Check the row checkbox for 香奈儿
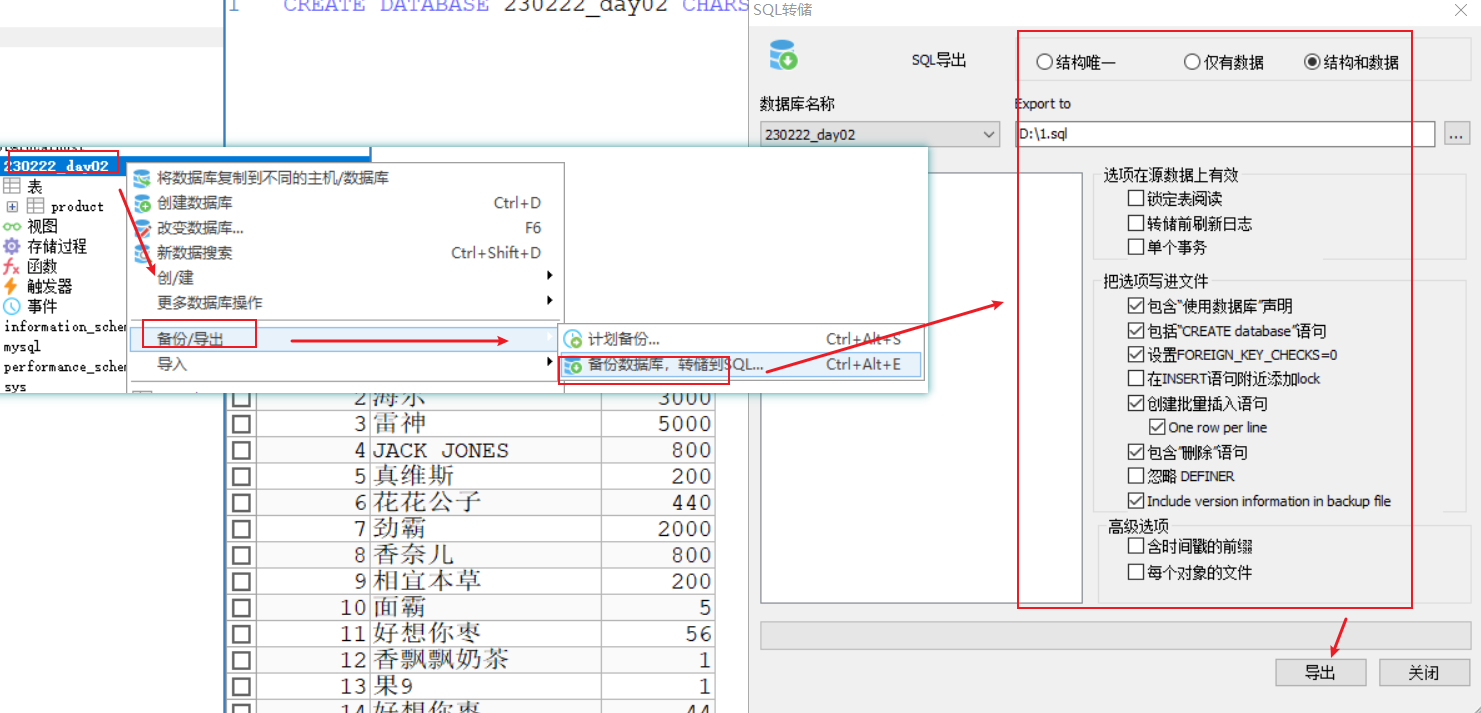Image resolution: width=1481 pixels, height=713 pixels. click(x=241, y=554)
